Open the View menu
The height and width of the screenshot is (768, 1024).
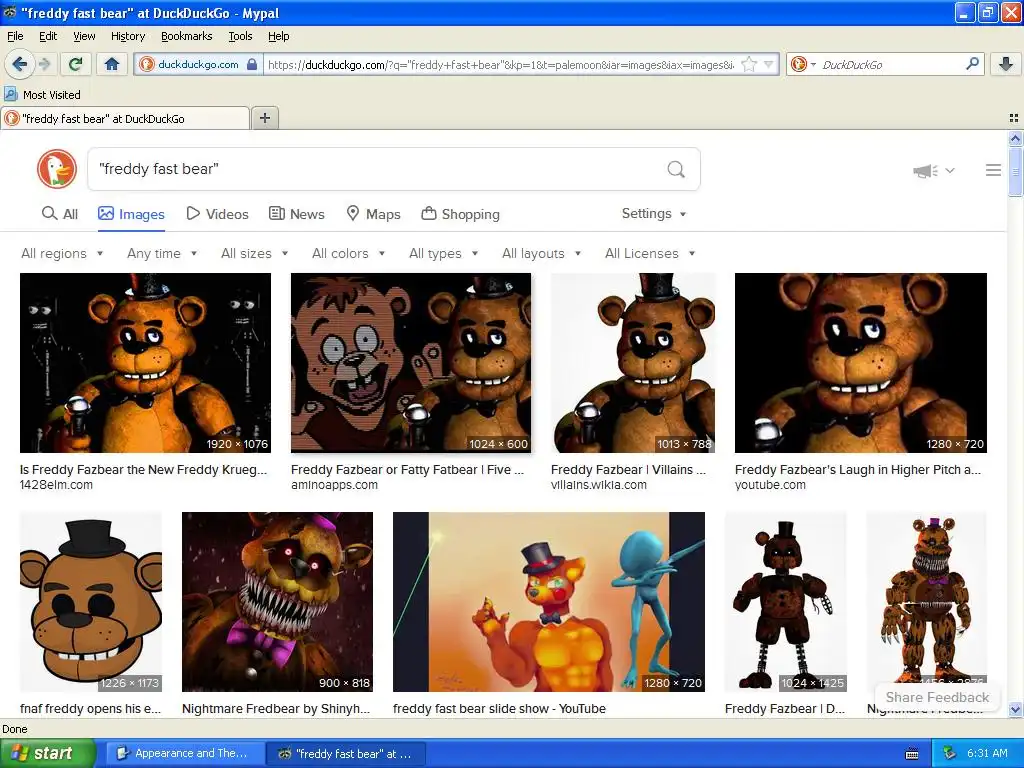[84, 36]
